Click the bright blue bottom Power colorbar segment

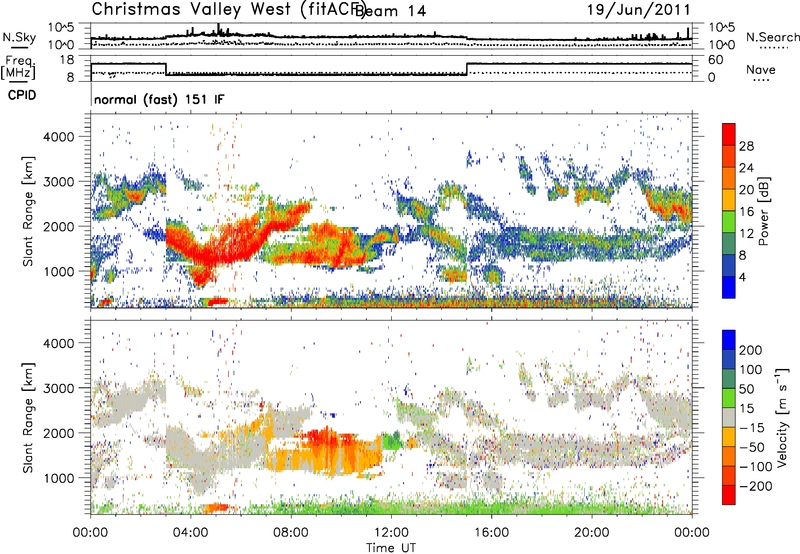pos(729,287)
